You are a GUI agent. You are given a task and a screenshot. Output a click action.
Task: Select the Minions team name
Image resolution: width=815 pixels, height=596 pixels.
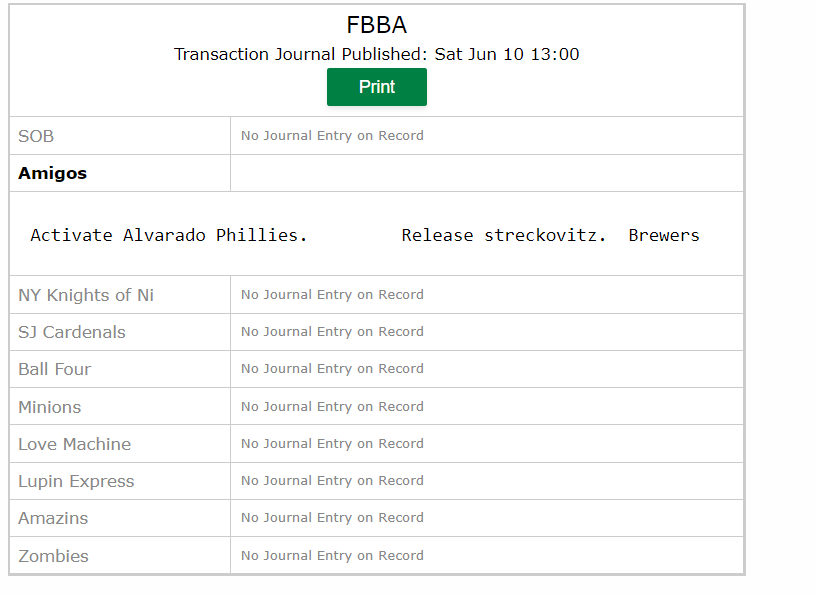tap(49, 407)
